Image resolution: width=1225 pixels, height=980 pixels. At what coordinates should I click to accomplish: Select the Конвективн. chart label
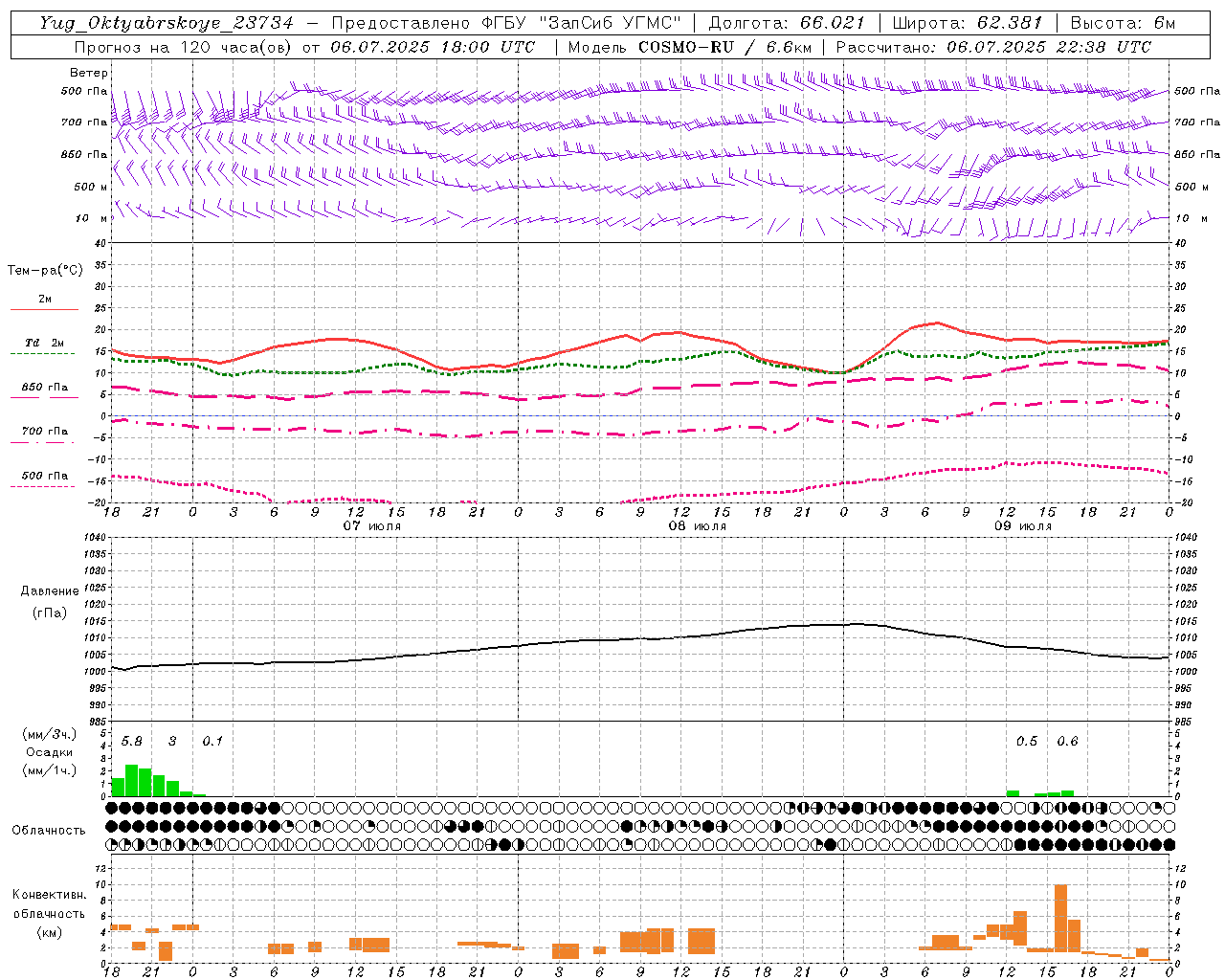point(49,895)
